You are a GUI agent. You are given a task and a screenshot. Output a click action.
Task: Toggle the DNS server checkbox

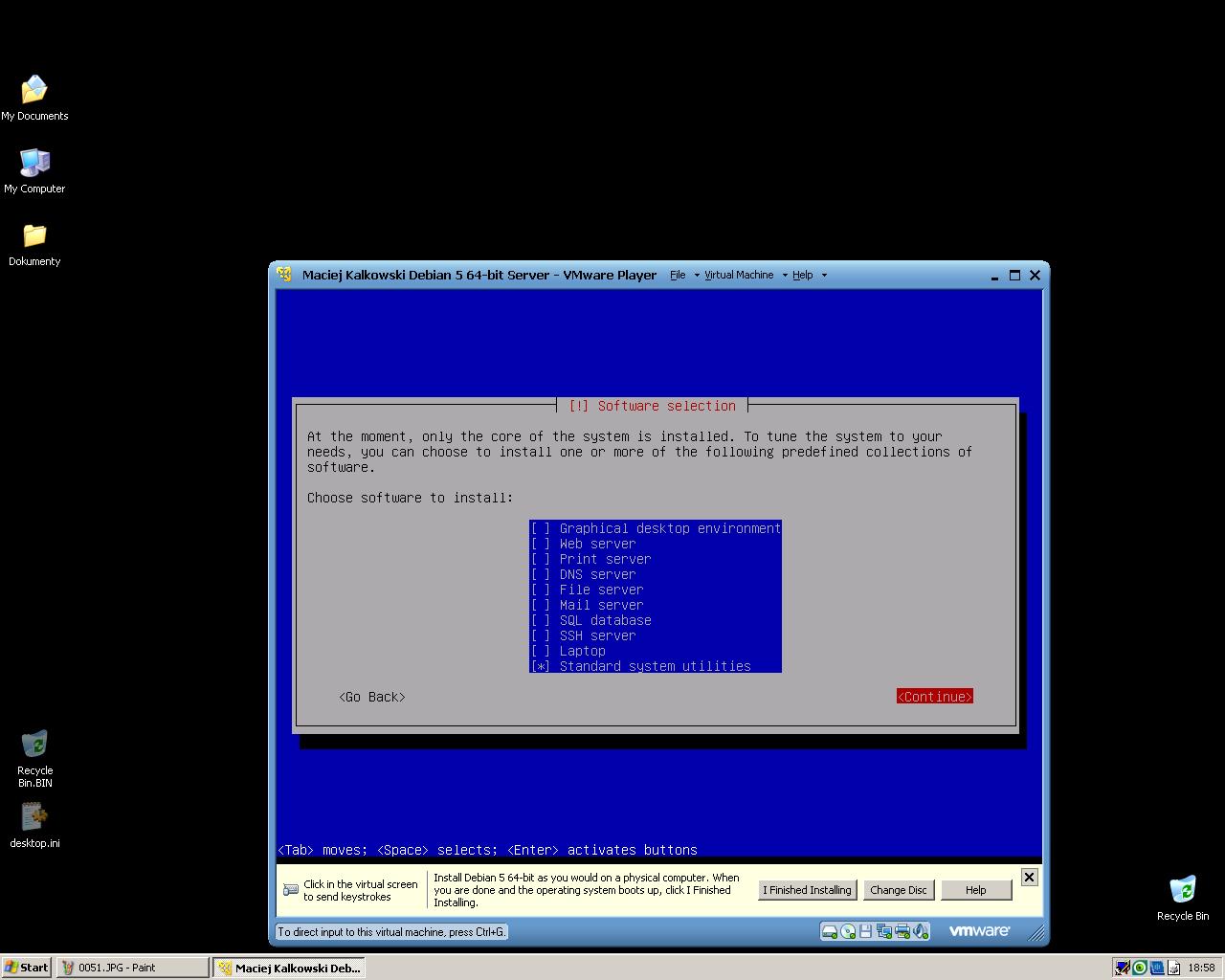(x=541, y=574)
